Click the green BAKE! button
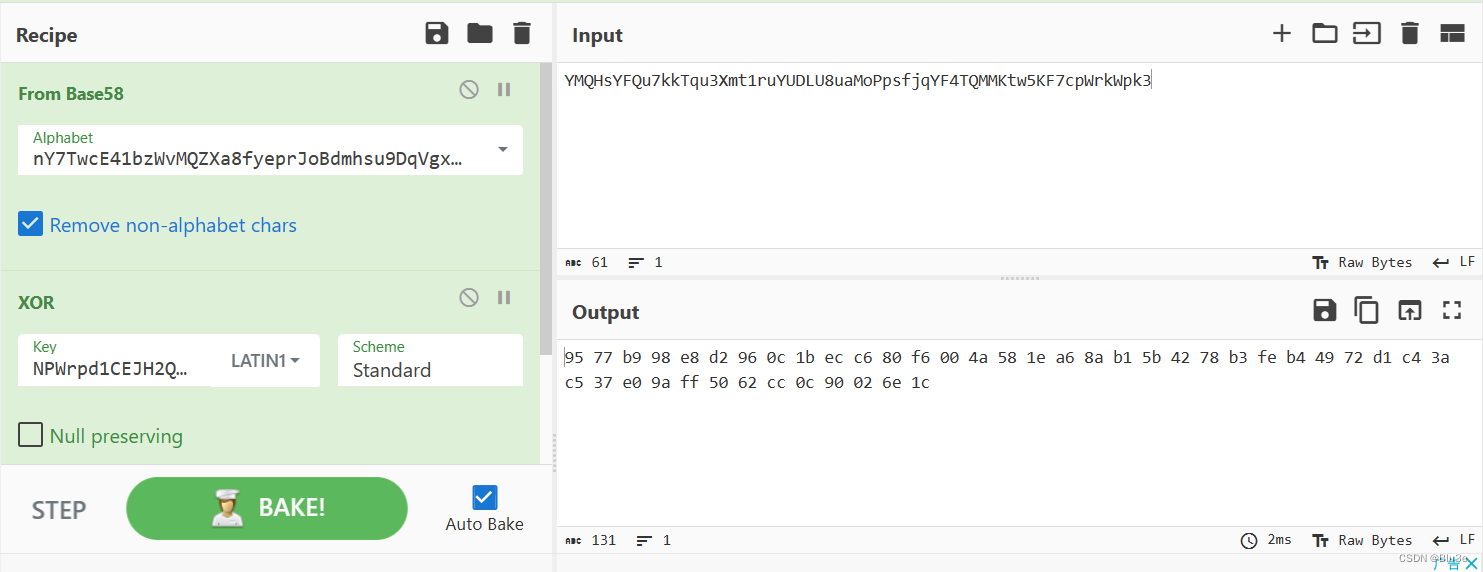 tap(267, 508)
